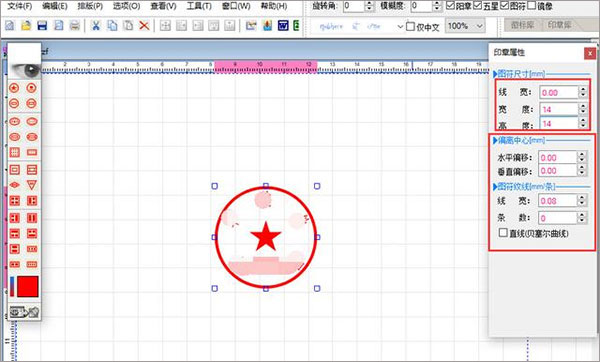This screenshot has width=600, height=362.
Task: Delete with the red X icon
Action: (x=144, y=26)
